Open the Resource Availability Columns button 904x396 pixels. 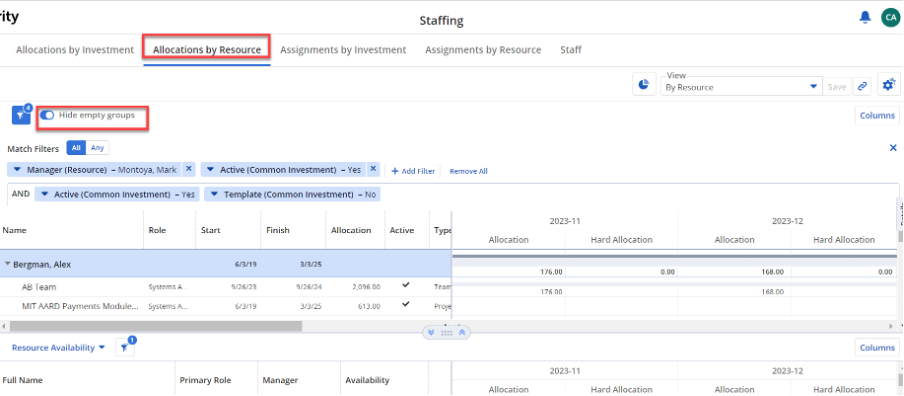point(877,348)
